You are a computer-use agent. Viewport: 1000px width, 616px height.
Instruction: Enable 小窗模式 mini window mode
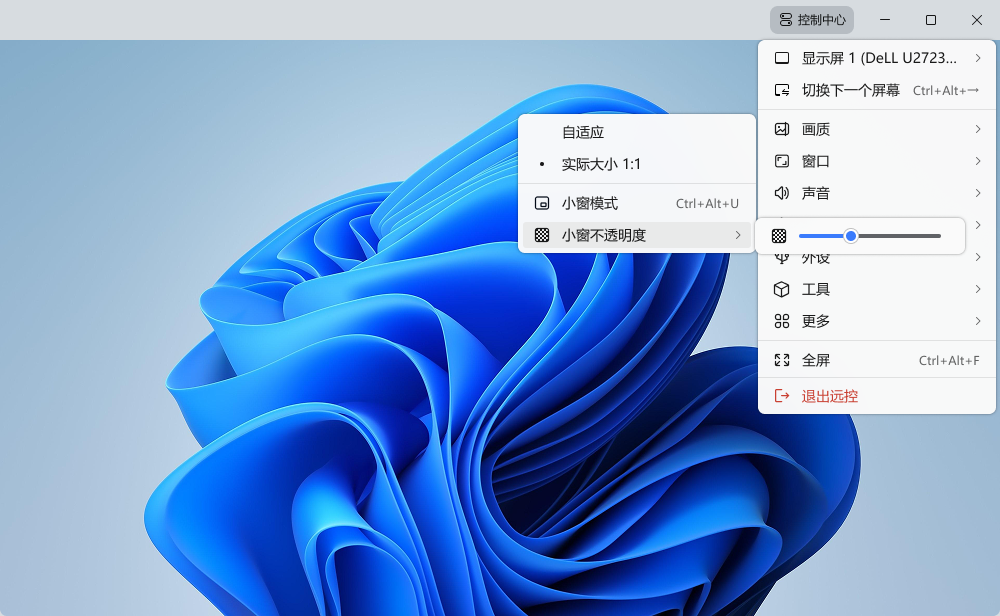pyautogui.click(x=636, y=203)
